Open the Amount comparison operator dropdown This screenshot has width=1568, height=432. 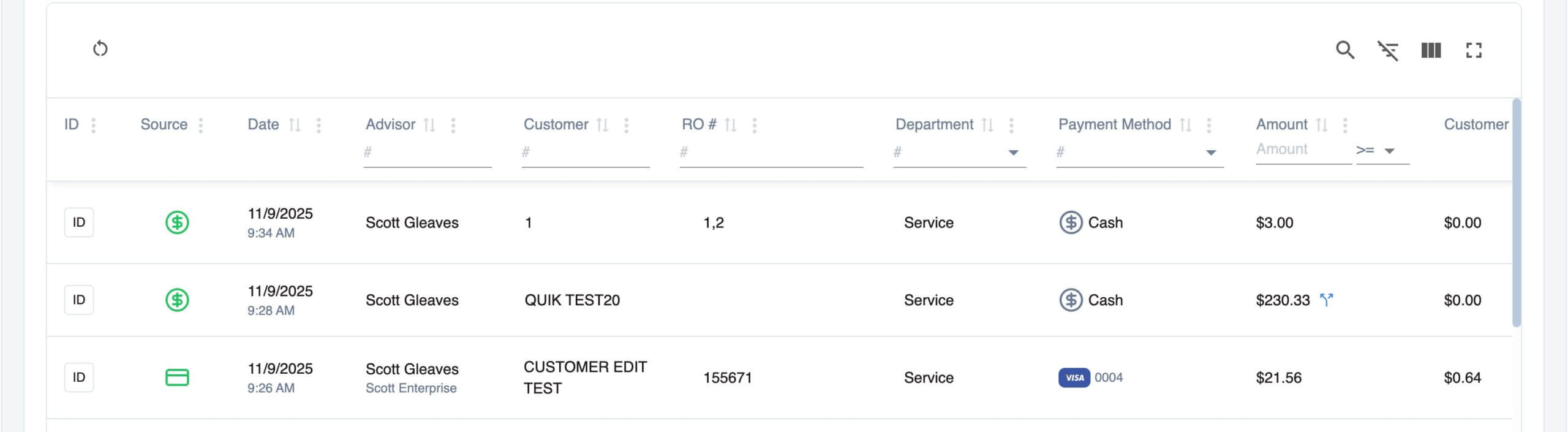pos(1389,151)
